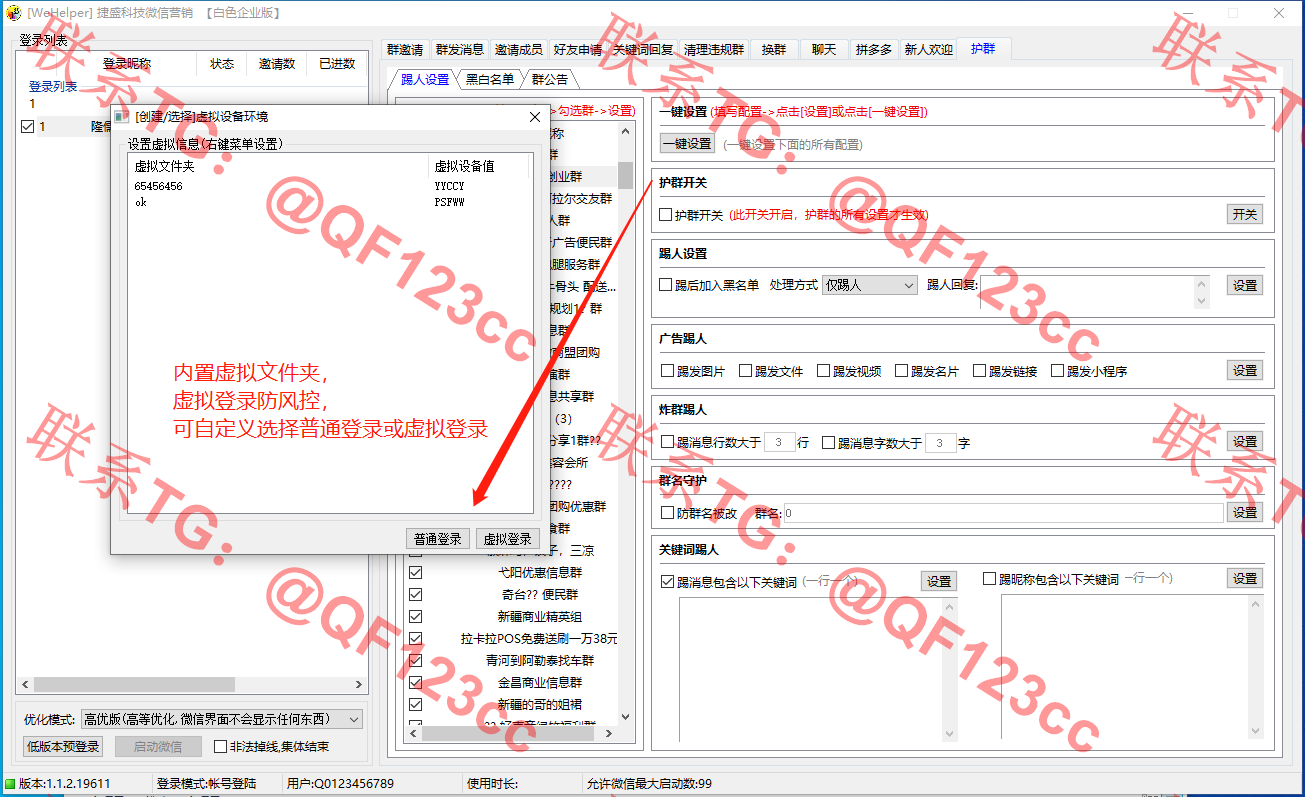This screenshot has width=1305, height=797.
Task: Click the green status indicator beside version
Action: [x=10, y=784]
